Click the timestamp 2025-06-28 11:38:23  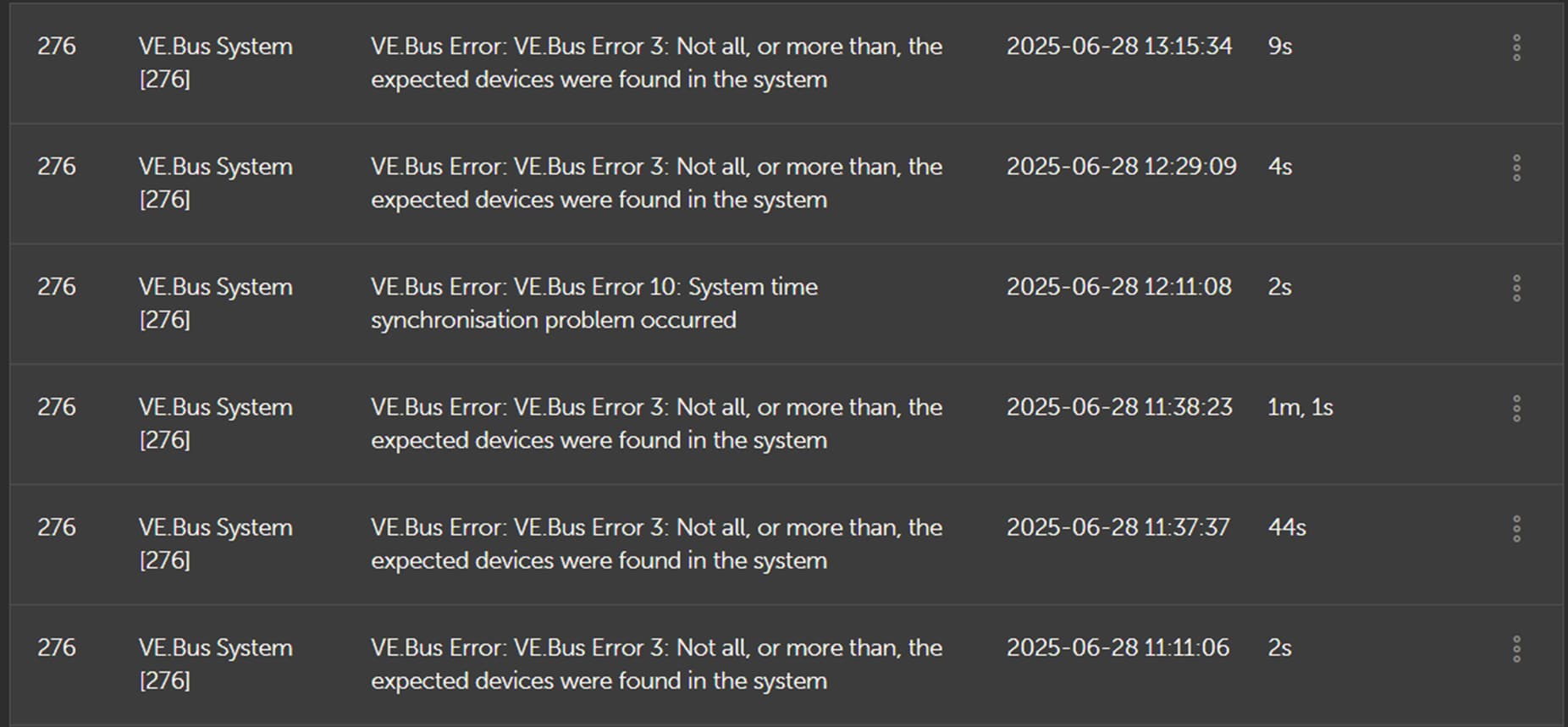tap(1119, 407)
